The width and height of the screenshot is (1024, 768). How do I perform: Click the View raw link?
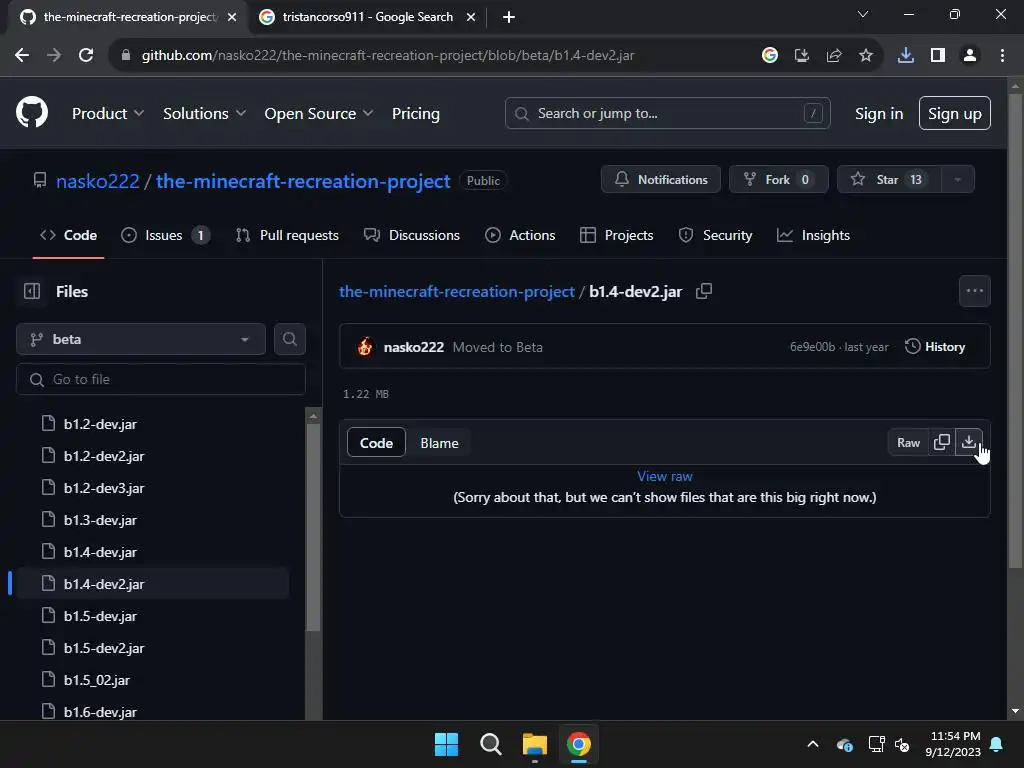coord(665,476)
